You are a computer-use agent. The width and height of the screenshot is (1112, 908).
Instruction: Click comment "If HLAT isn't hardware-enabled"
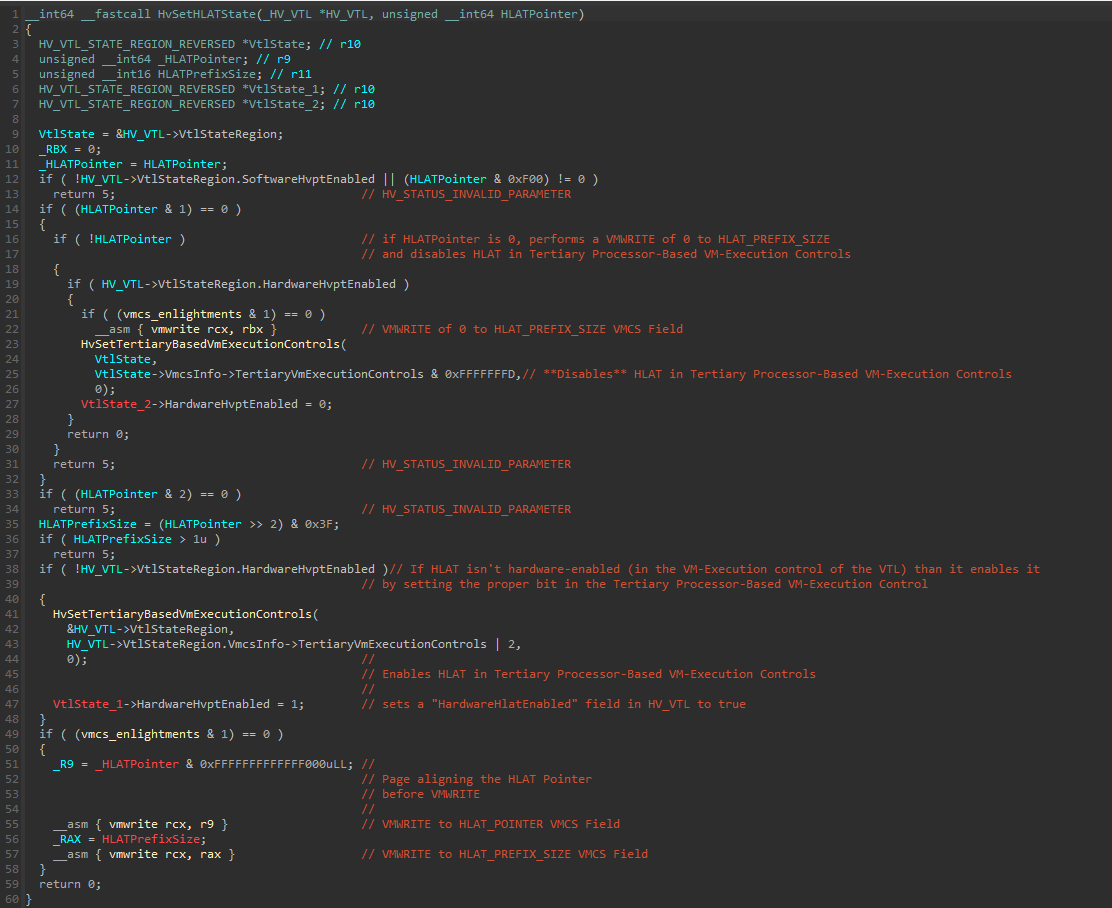point(715,569)
